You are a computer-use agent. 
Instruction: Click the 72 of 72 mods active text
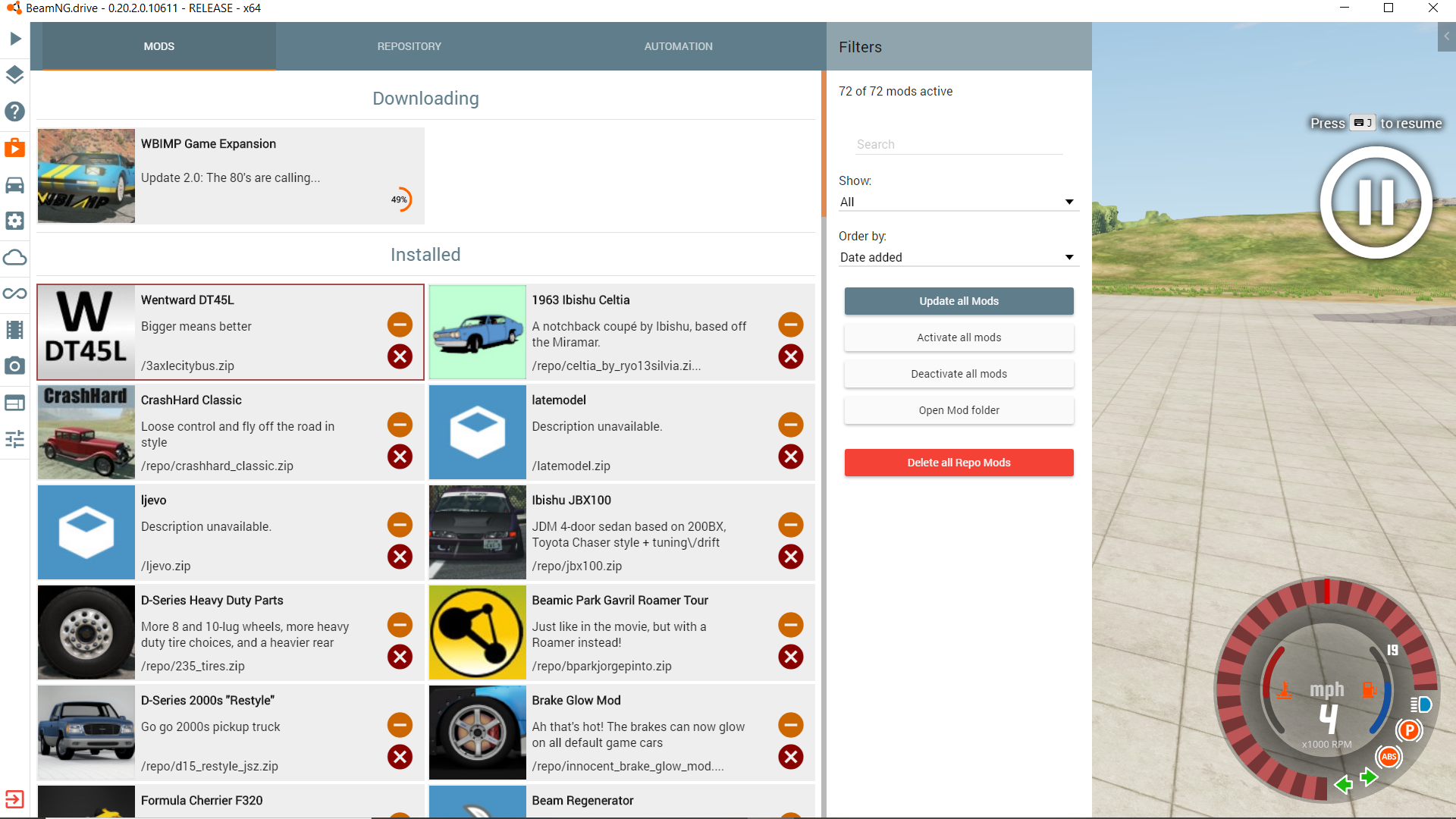coord(896,91)
